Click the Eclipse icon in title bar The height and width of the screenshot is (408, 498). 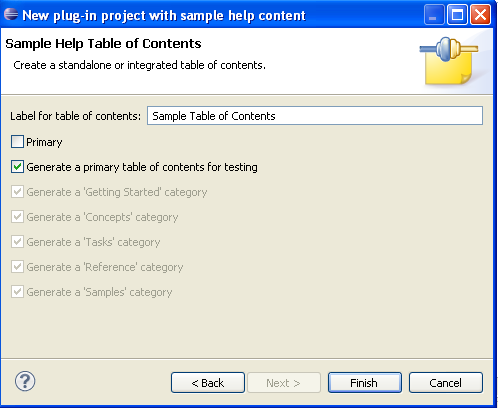[11, 14]
